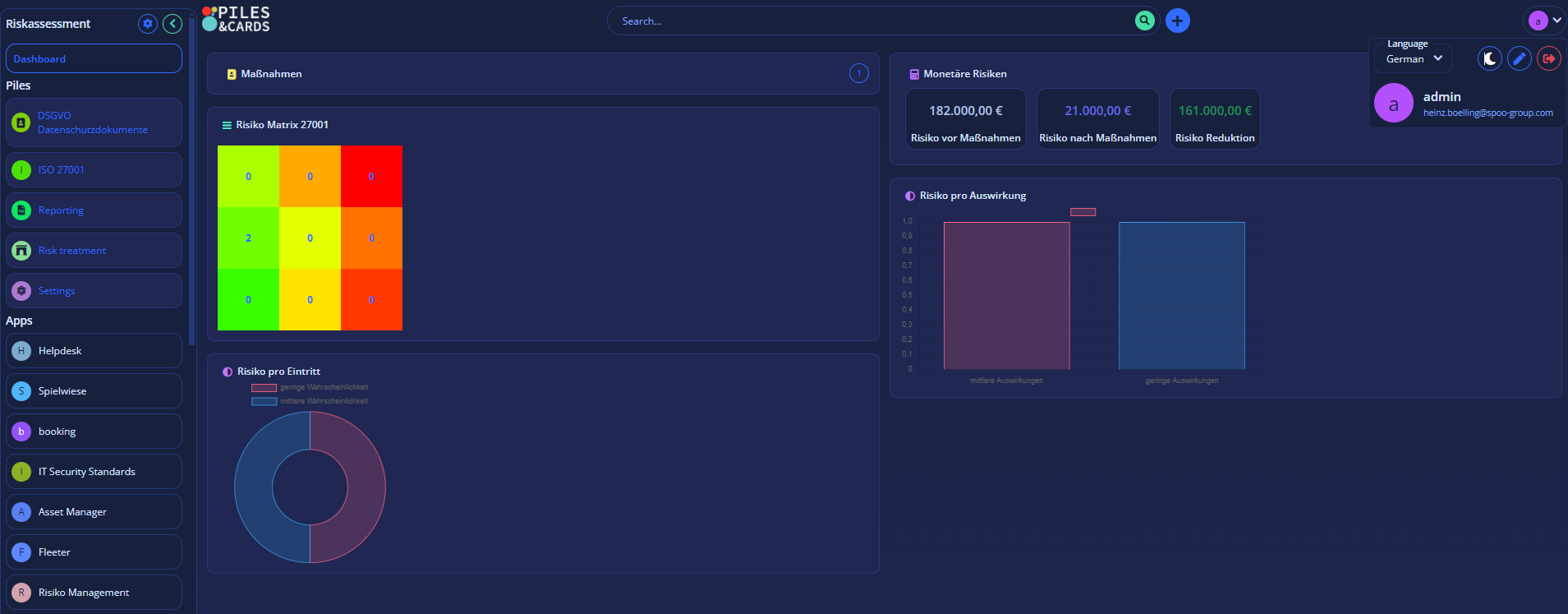The height and width of the screenshot is (614, 1568).
Task: Collapse the sidebar with the arrow icon
Action: coord(172,24)
